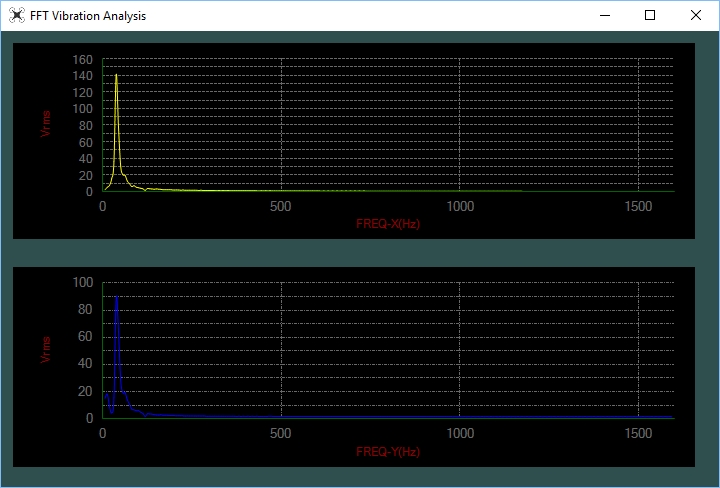Click the 1500 tick label under FREQ-X chart
Image resolution: width=720 pixels, height=488 pixels.
[638, 207]
